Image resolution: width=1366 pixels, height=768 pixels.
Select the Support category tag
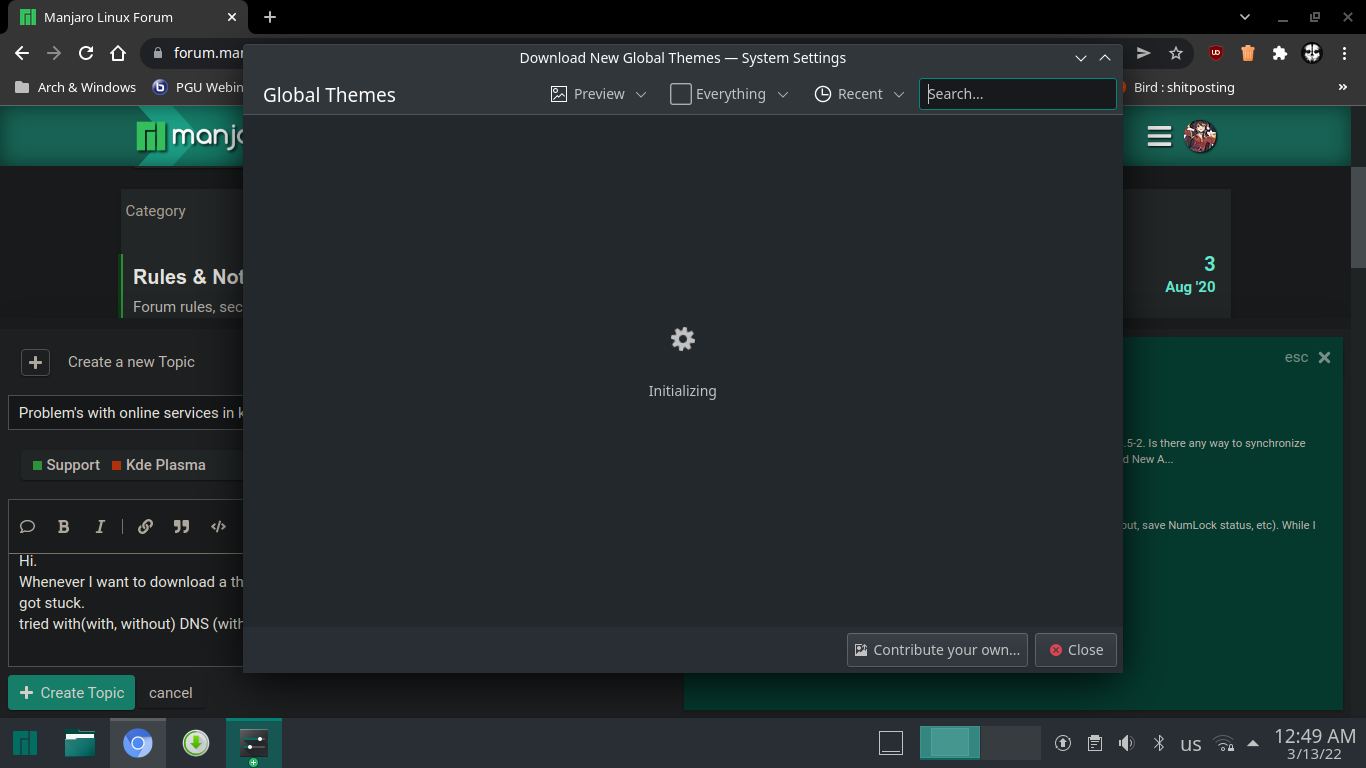pos(66,465)
